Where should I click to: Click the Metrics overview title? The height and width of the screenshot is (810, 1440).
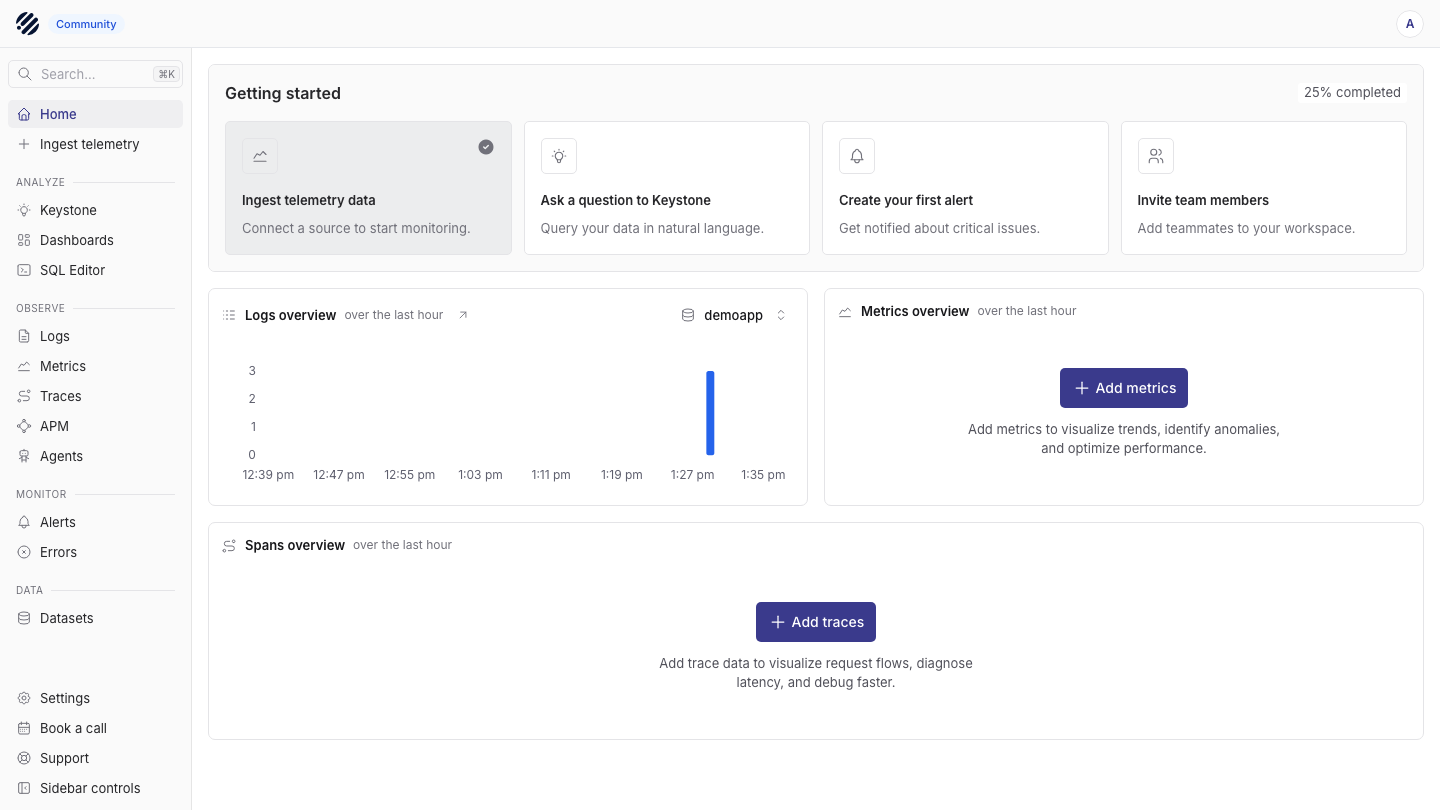click(915, 311)
